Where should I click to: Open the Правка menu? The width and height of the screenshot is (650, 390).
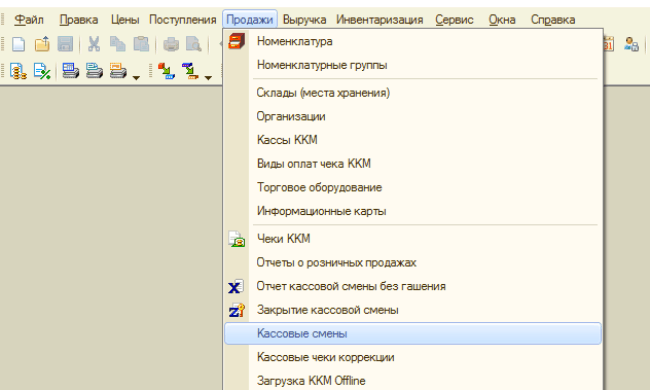[x=79, y=19]
